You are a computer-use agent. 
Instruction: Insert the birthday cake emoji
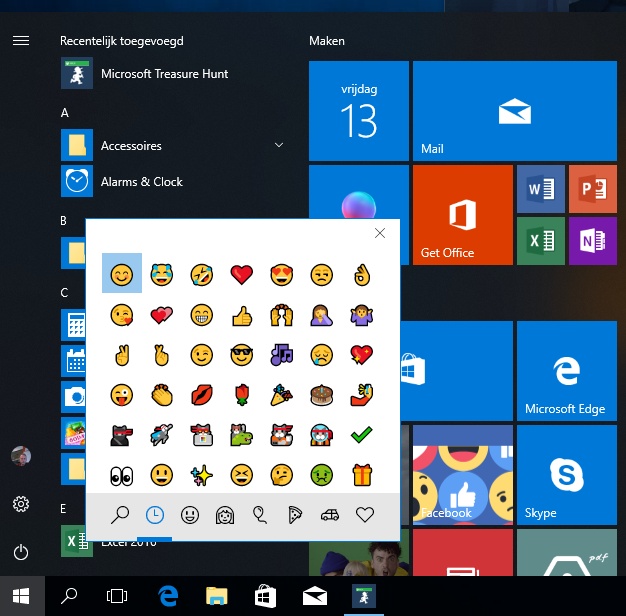coord(321,395)
